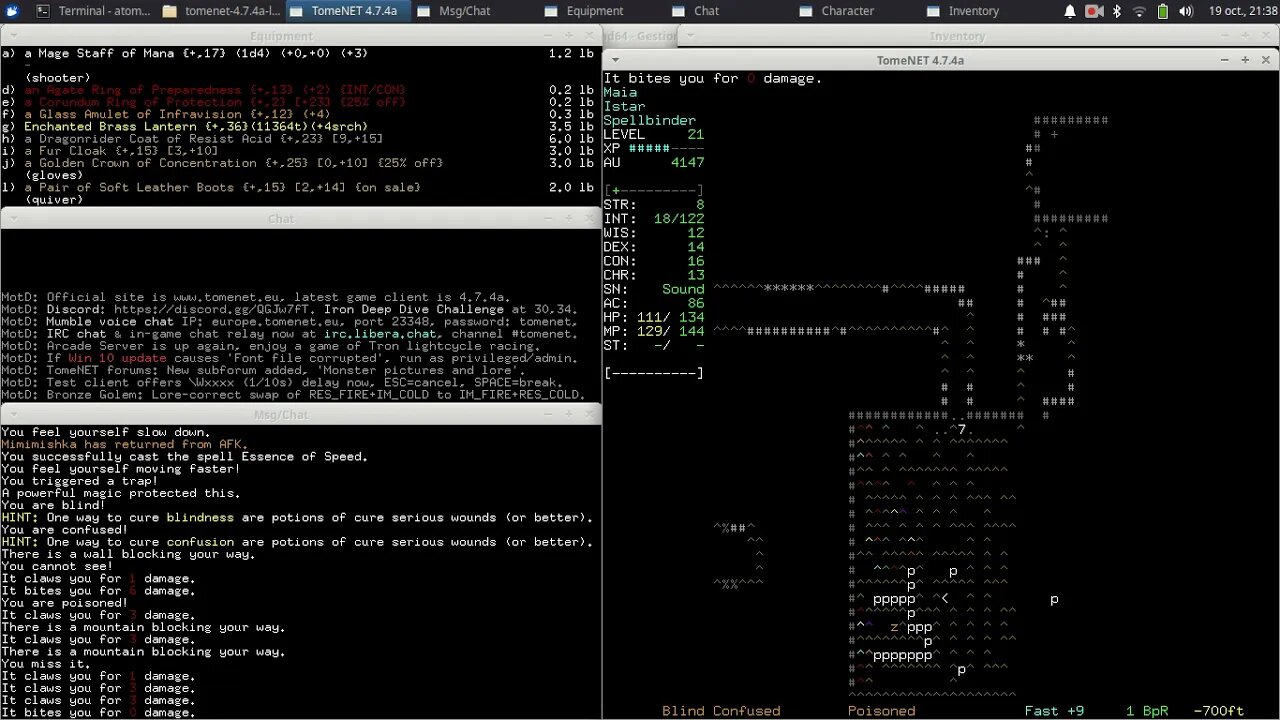Click the Spellbinder class label
1280x720 pixels.
pyautogui.click(x=649, y=120)
